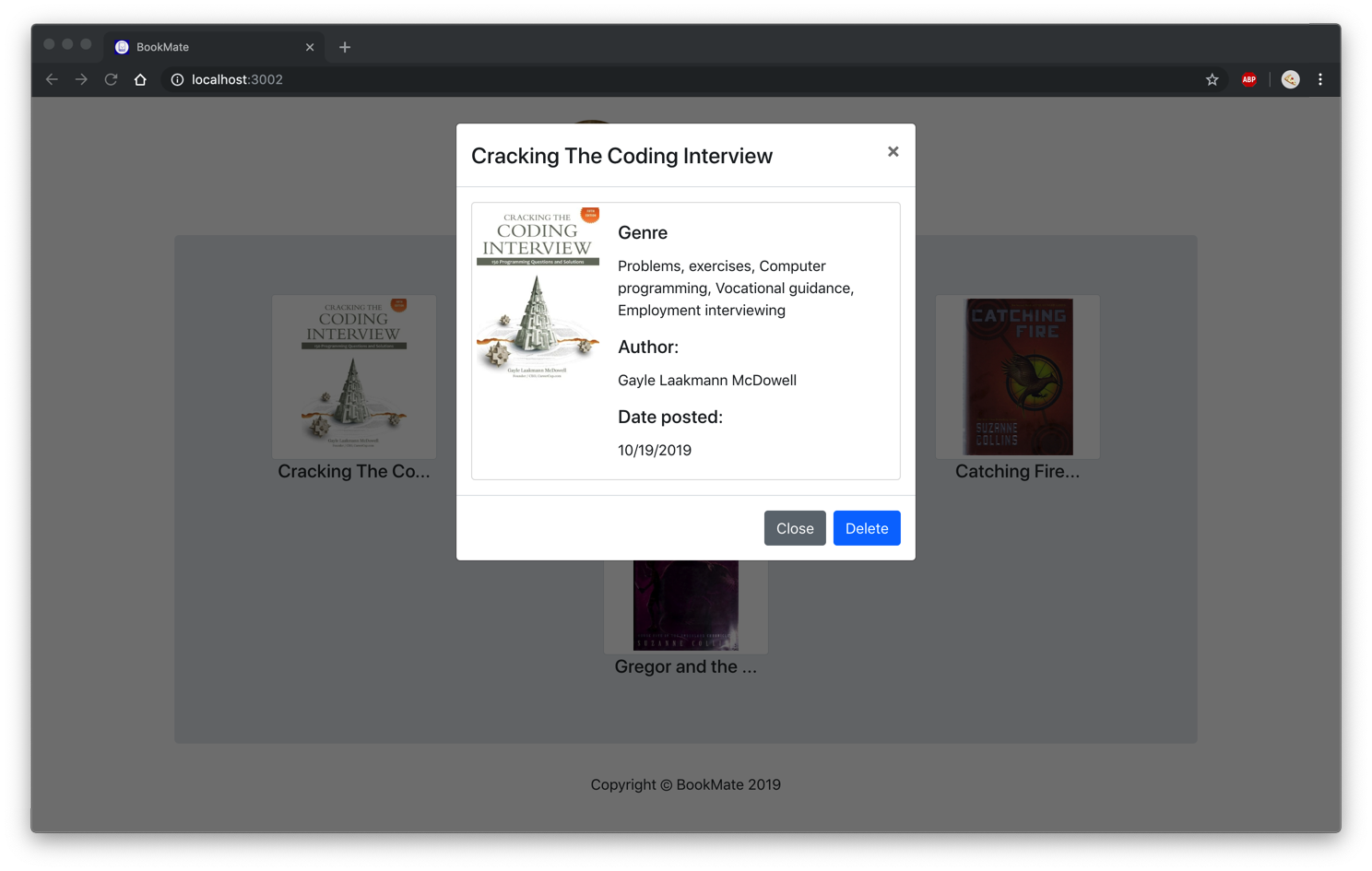Click author name 'Gayle Laakmann McDowell'
The image size is (1372, 871).
pos(707,380)
